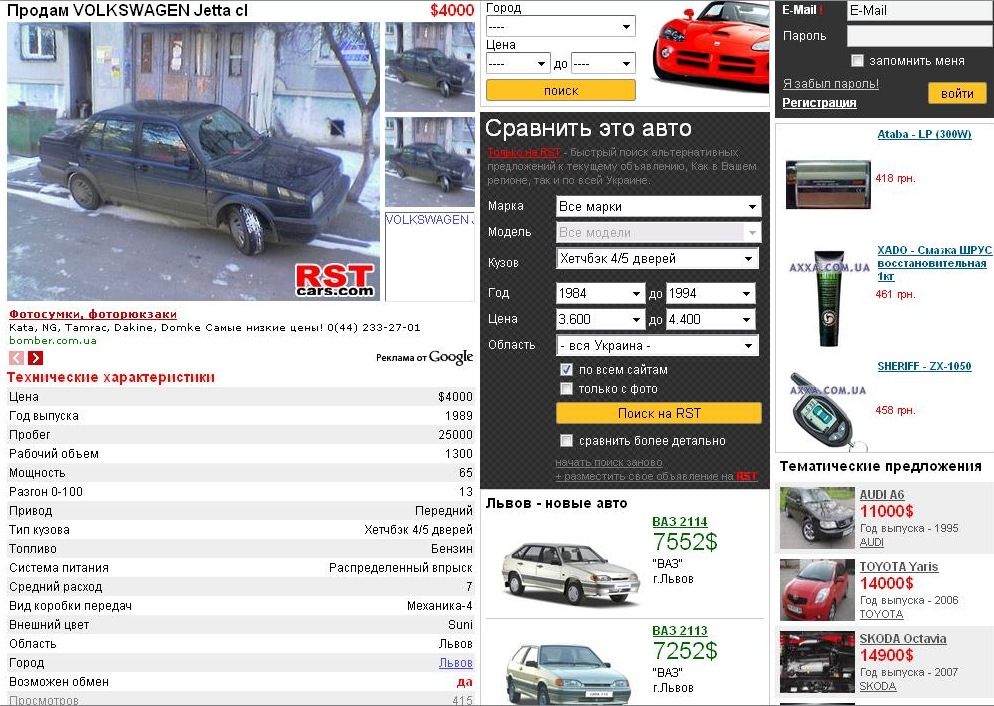Open the Цена from 3.600 dropdown

pos(600,319)
